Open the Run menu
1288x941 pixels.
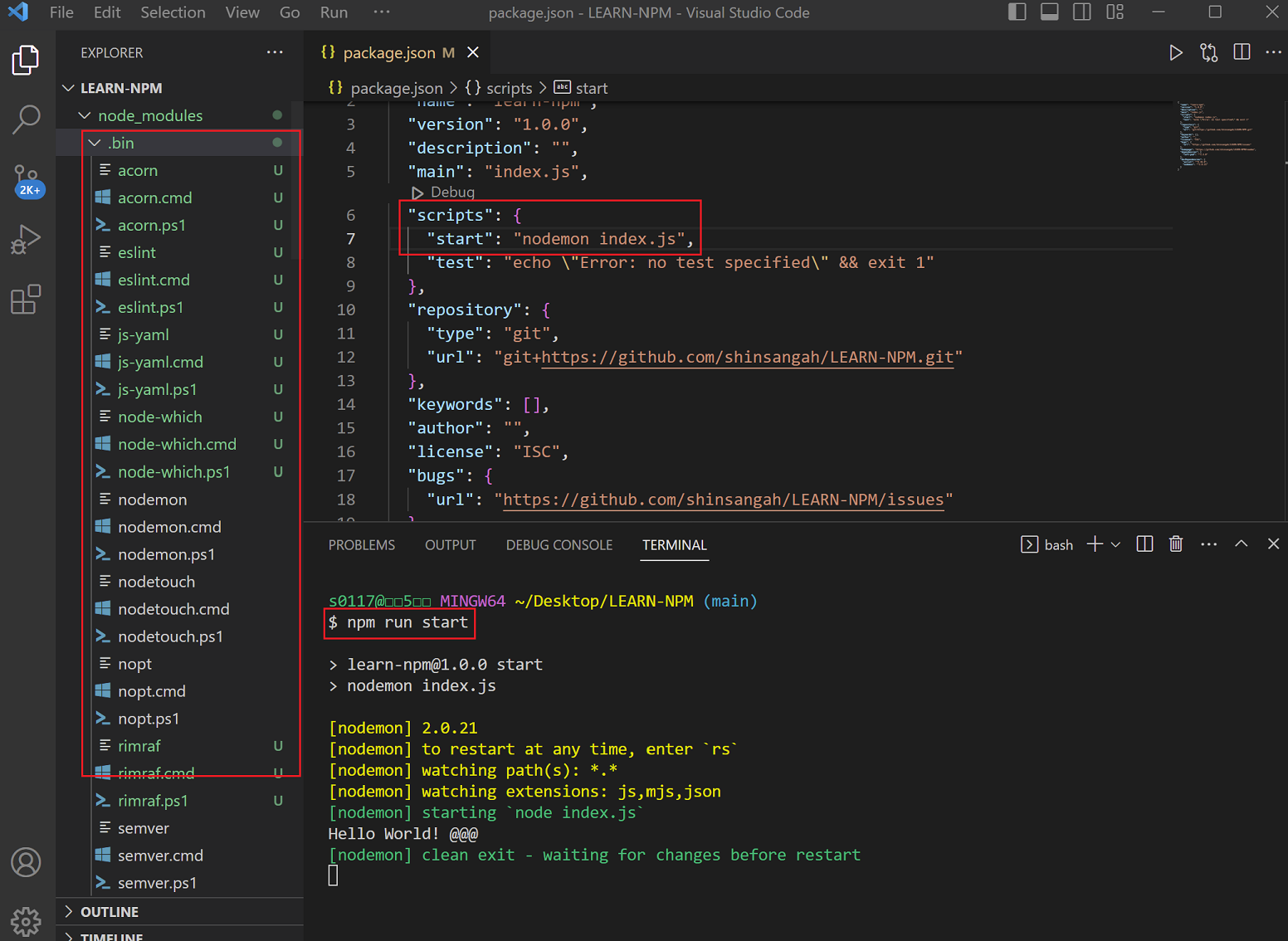tap(334, 12)
